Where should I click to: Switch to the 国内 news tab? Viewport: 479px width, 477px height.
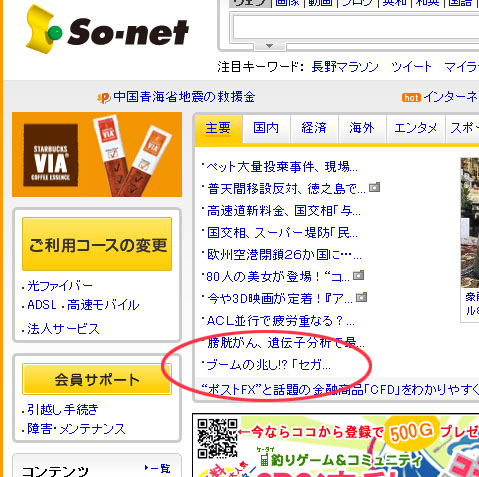(x=266, y=128)
